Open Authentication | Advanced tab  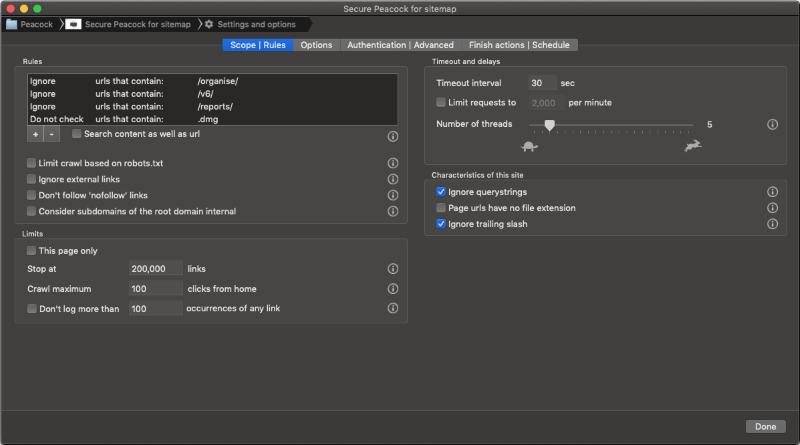(x=400, y=45)
